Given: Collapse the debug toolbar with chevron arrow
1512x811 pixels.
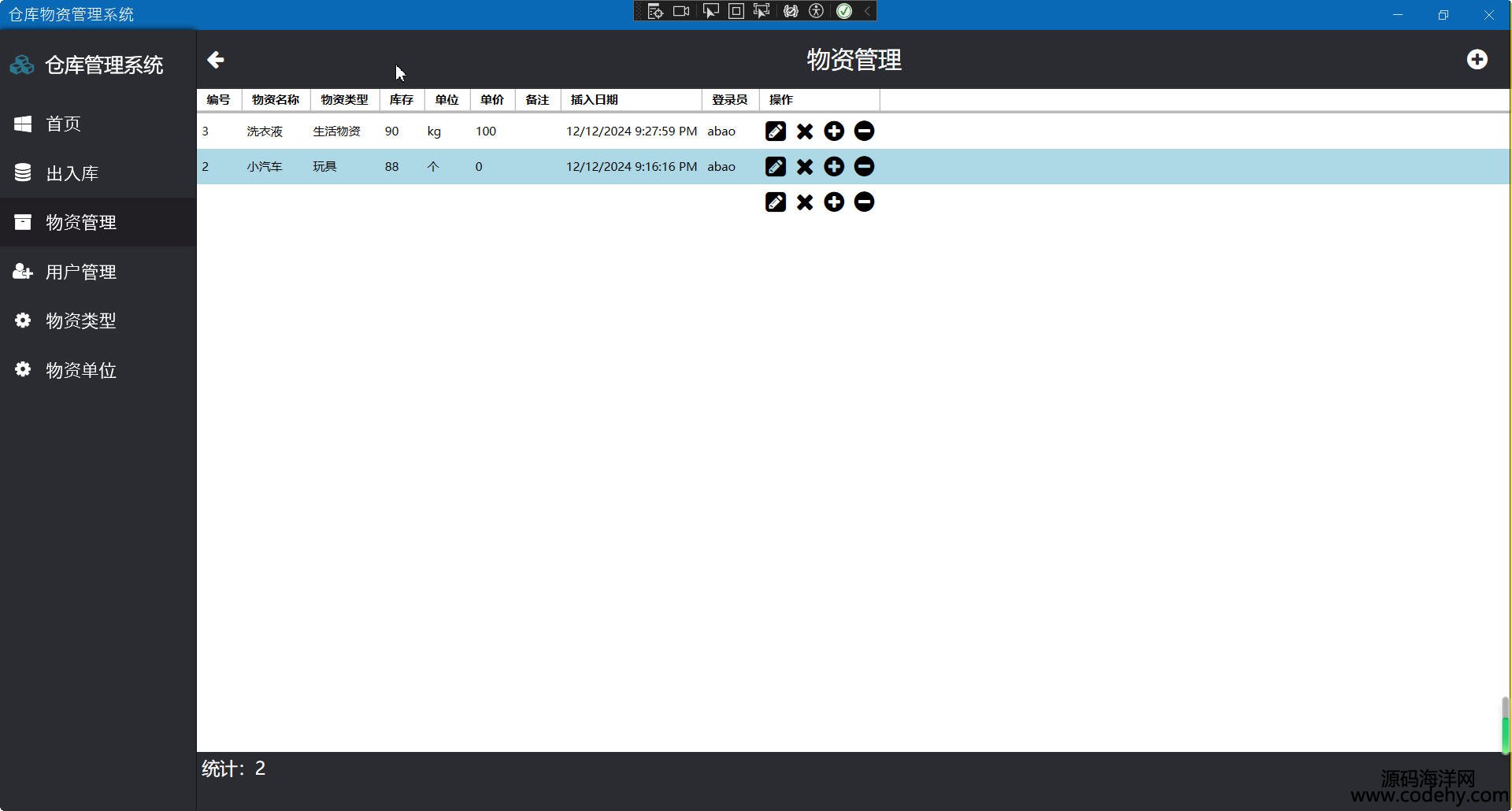Looking at the screenshot, I should point(867,11).
